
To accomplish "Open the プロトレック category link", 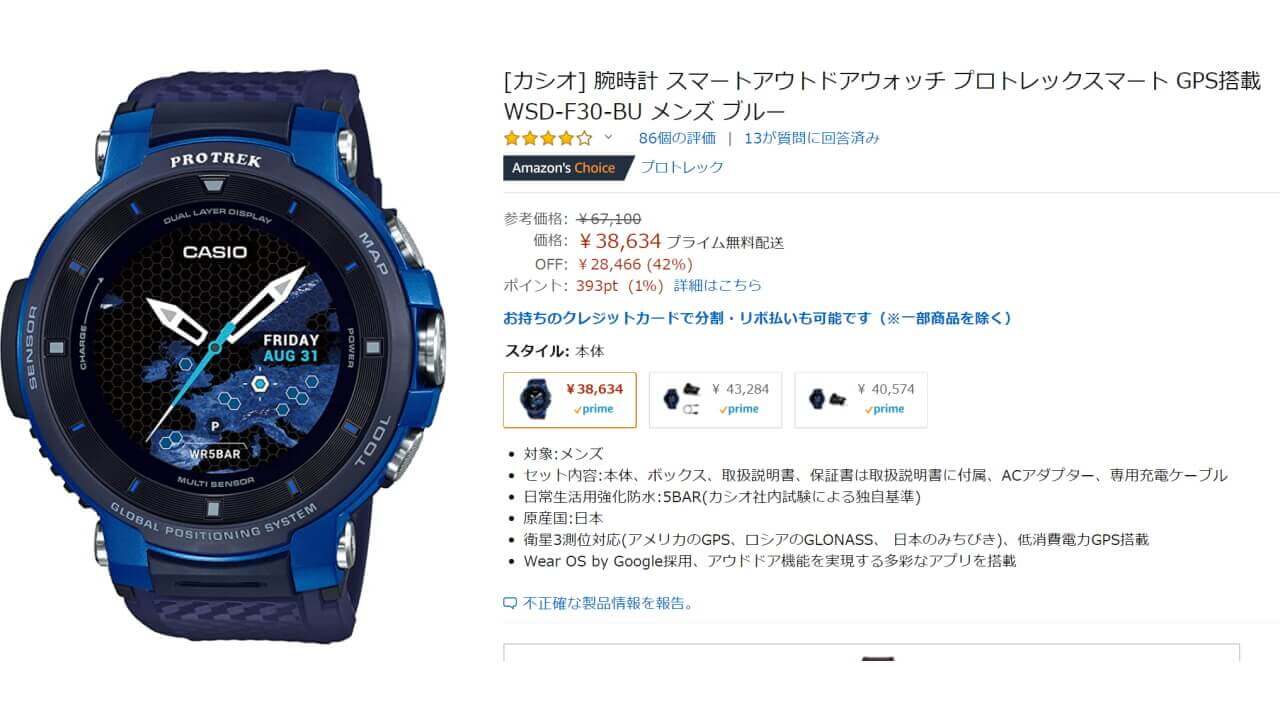I will (682, 167).
